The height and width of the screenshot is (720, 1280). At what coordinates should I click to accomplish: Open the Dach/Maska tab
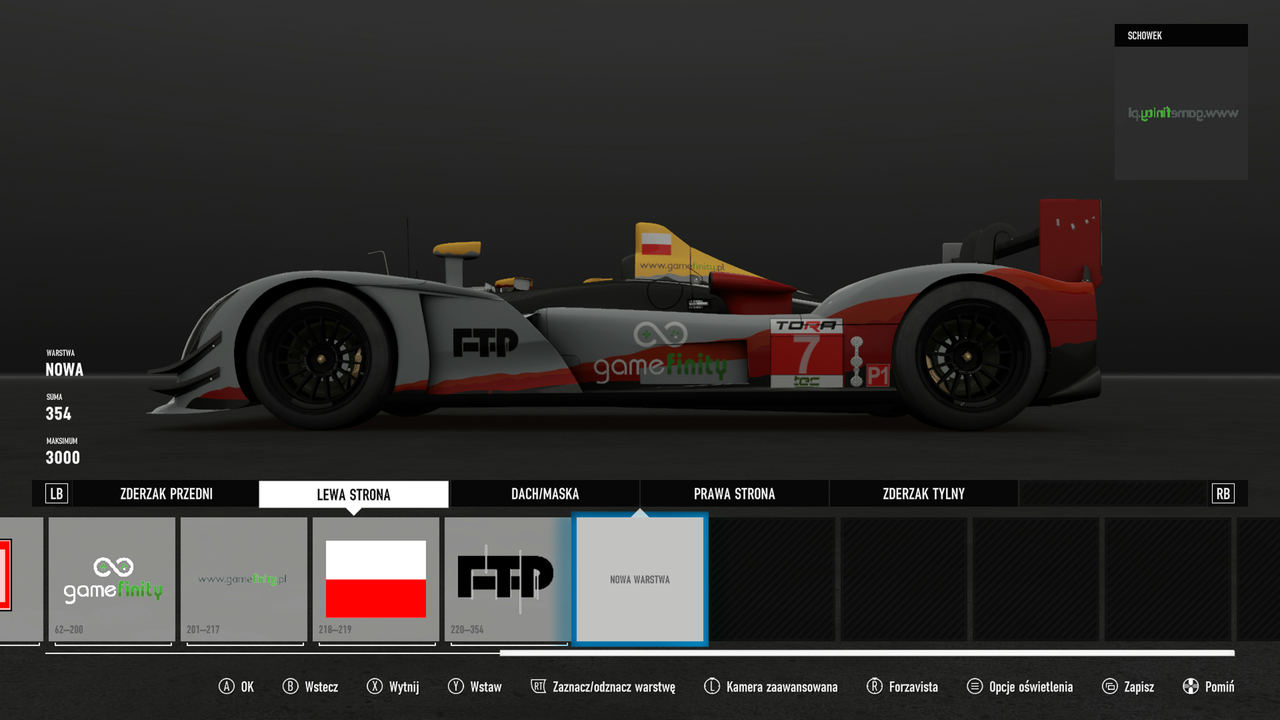[545, 494]
